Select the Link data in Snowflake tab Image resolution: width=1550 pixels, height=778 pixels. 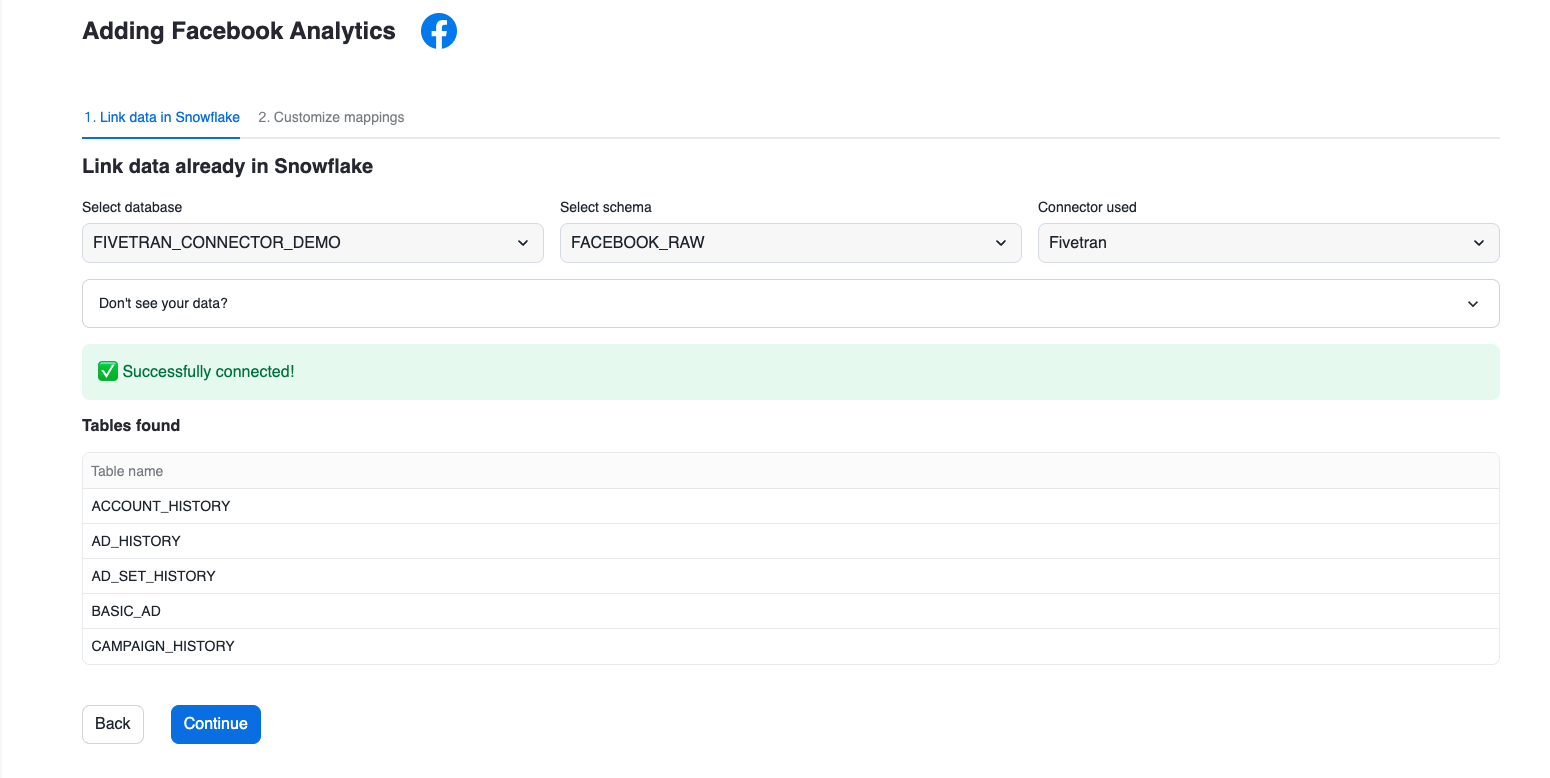coord(162,117)
